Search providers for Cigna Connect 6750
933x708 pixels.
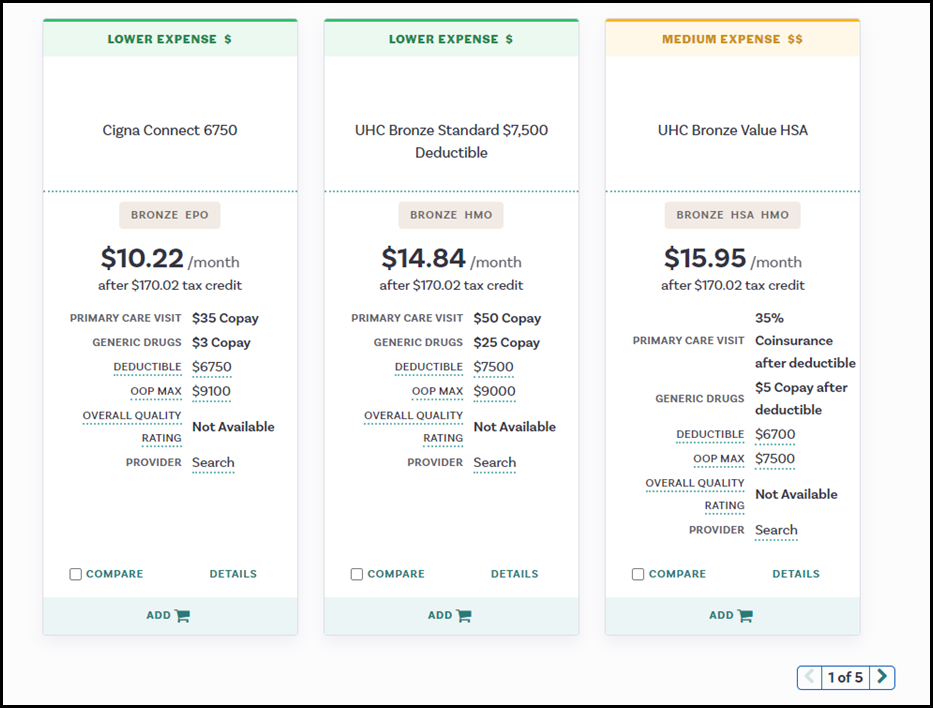point(213,463)
